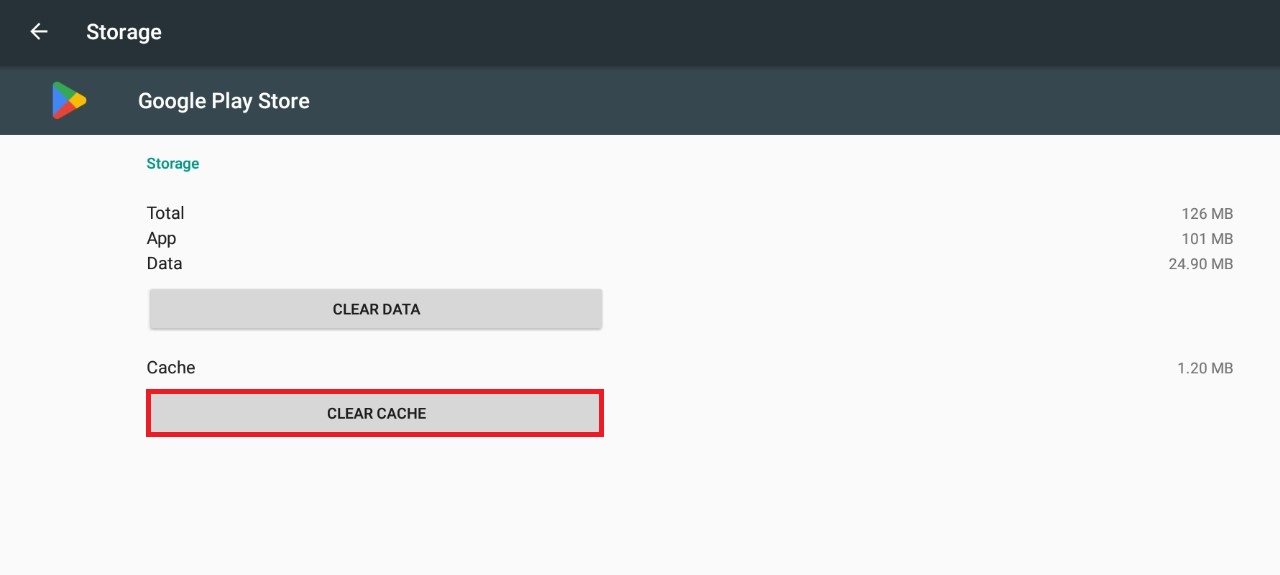Screen dimensions: 1280x575
Task: Click empty area of the app banner
Action: click(750, 101)
